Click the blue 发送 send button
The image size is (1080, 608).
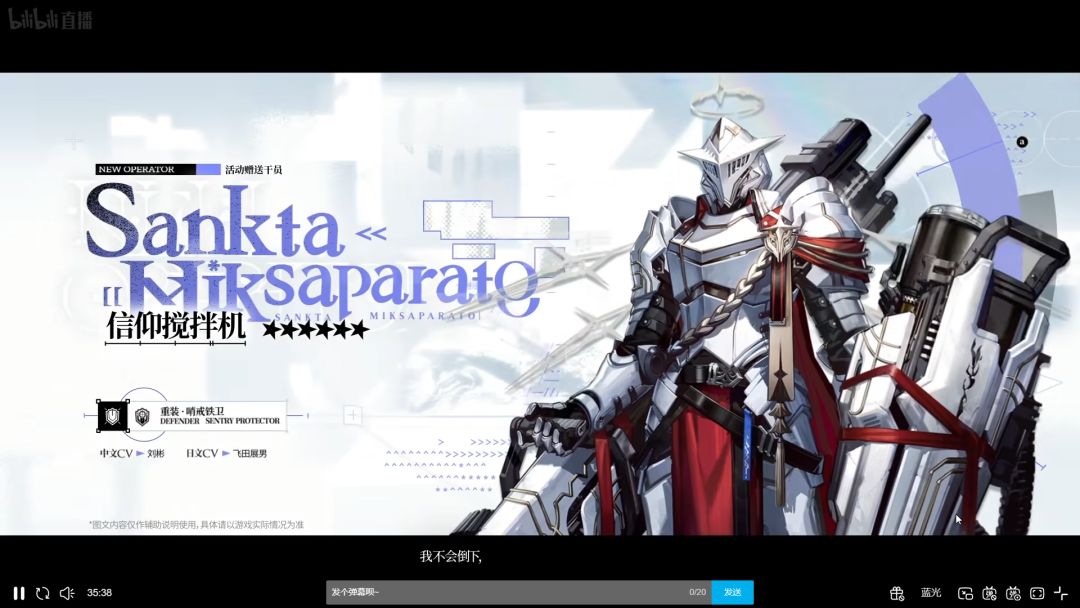point(732,592)
